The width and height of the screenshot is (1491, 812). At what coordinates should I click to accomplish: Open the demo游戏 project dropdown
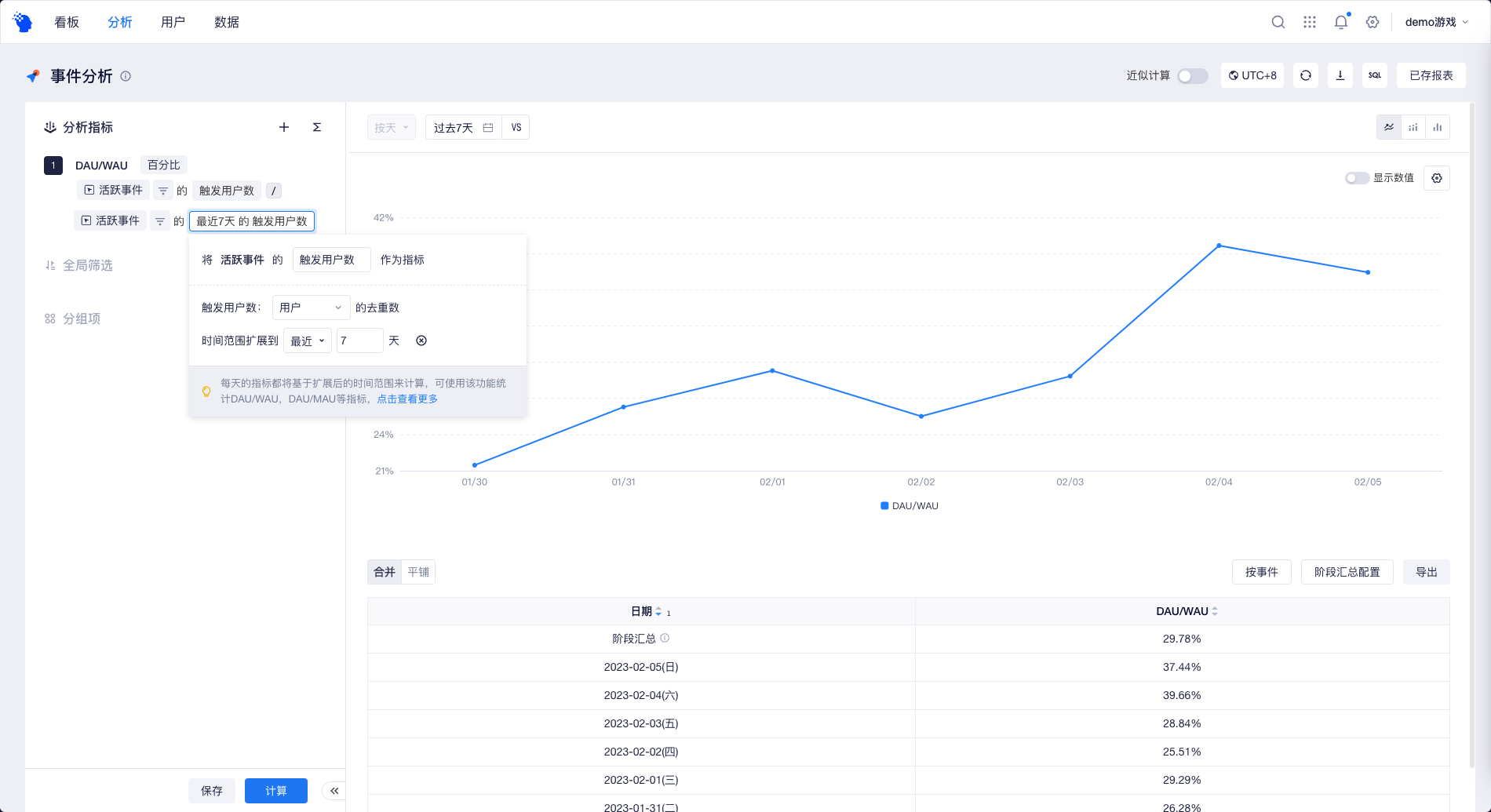1436,22
